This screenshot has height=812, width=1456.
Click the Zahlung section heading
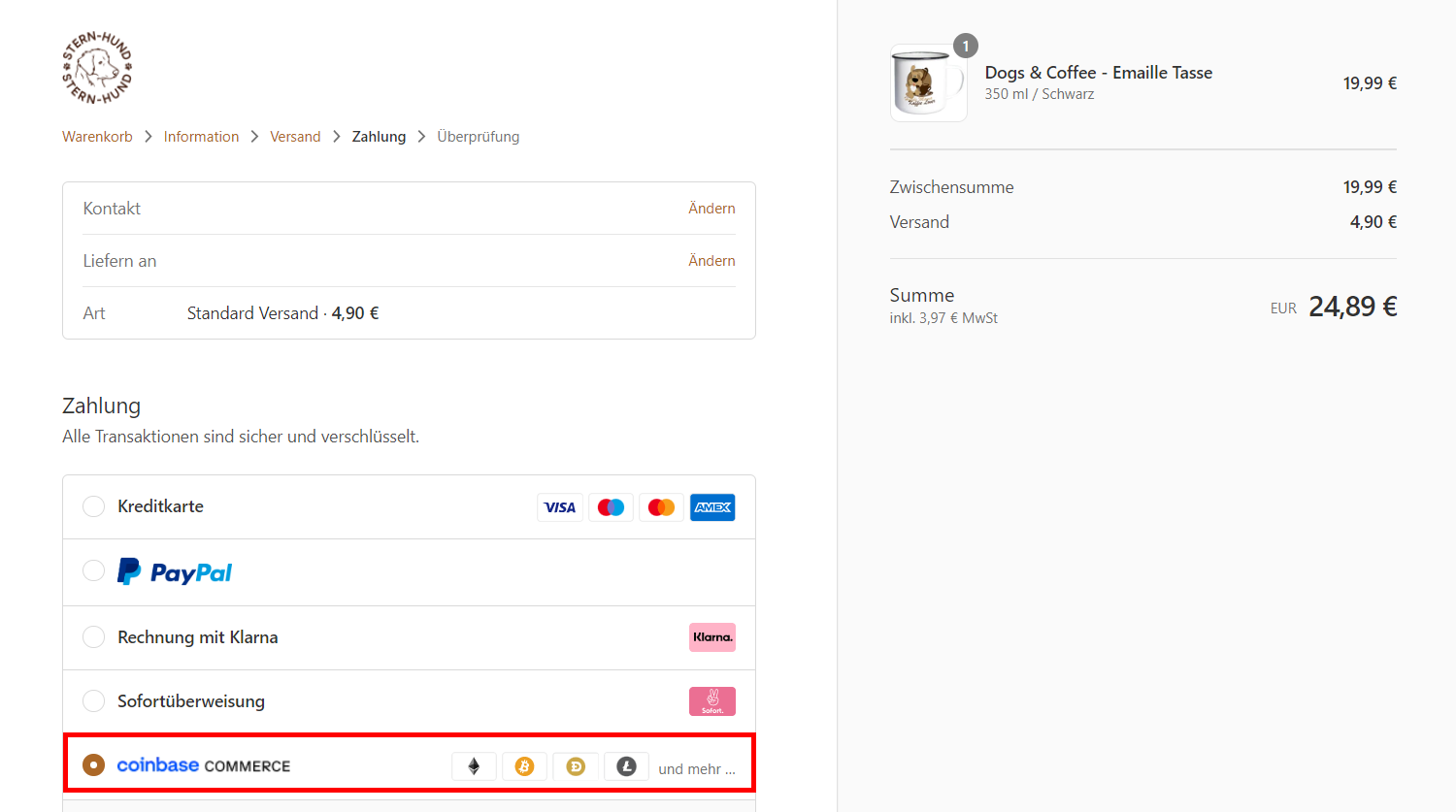coord(102,406)
